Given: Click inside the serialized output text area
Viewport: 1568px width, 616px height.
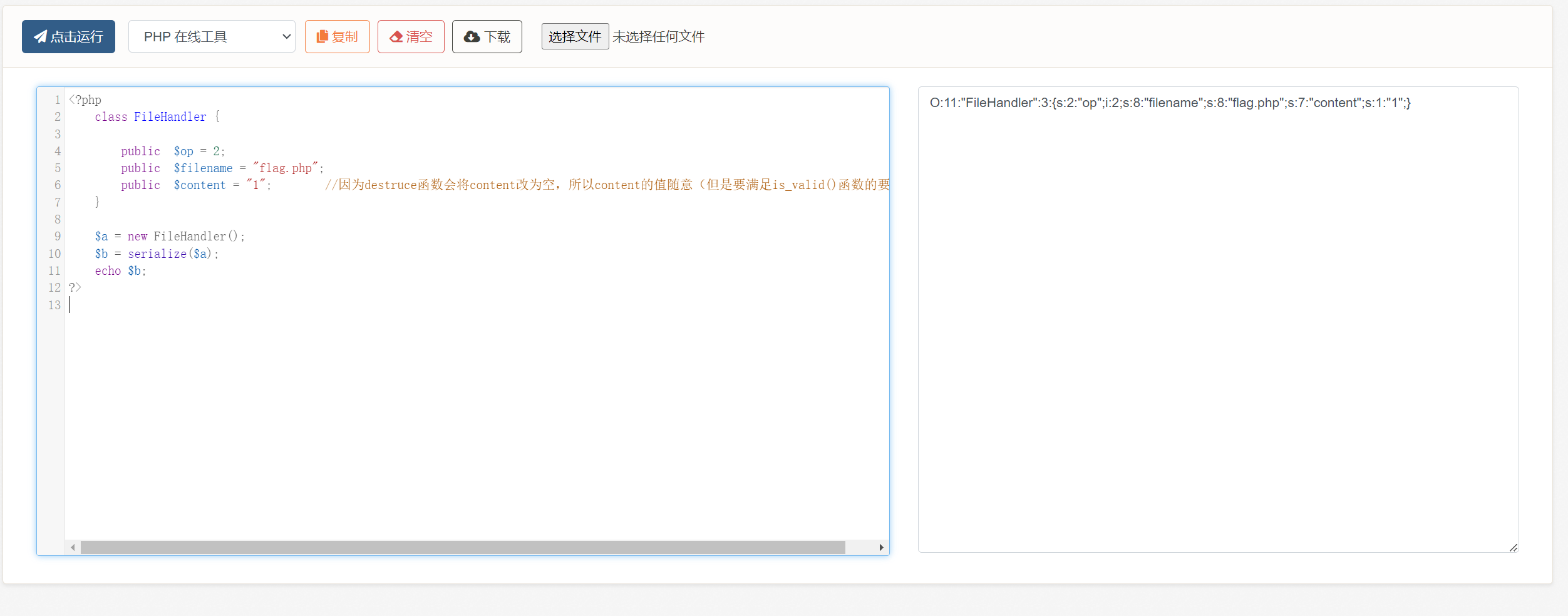Looking at the screenshot, I should (1218, 319).
